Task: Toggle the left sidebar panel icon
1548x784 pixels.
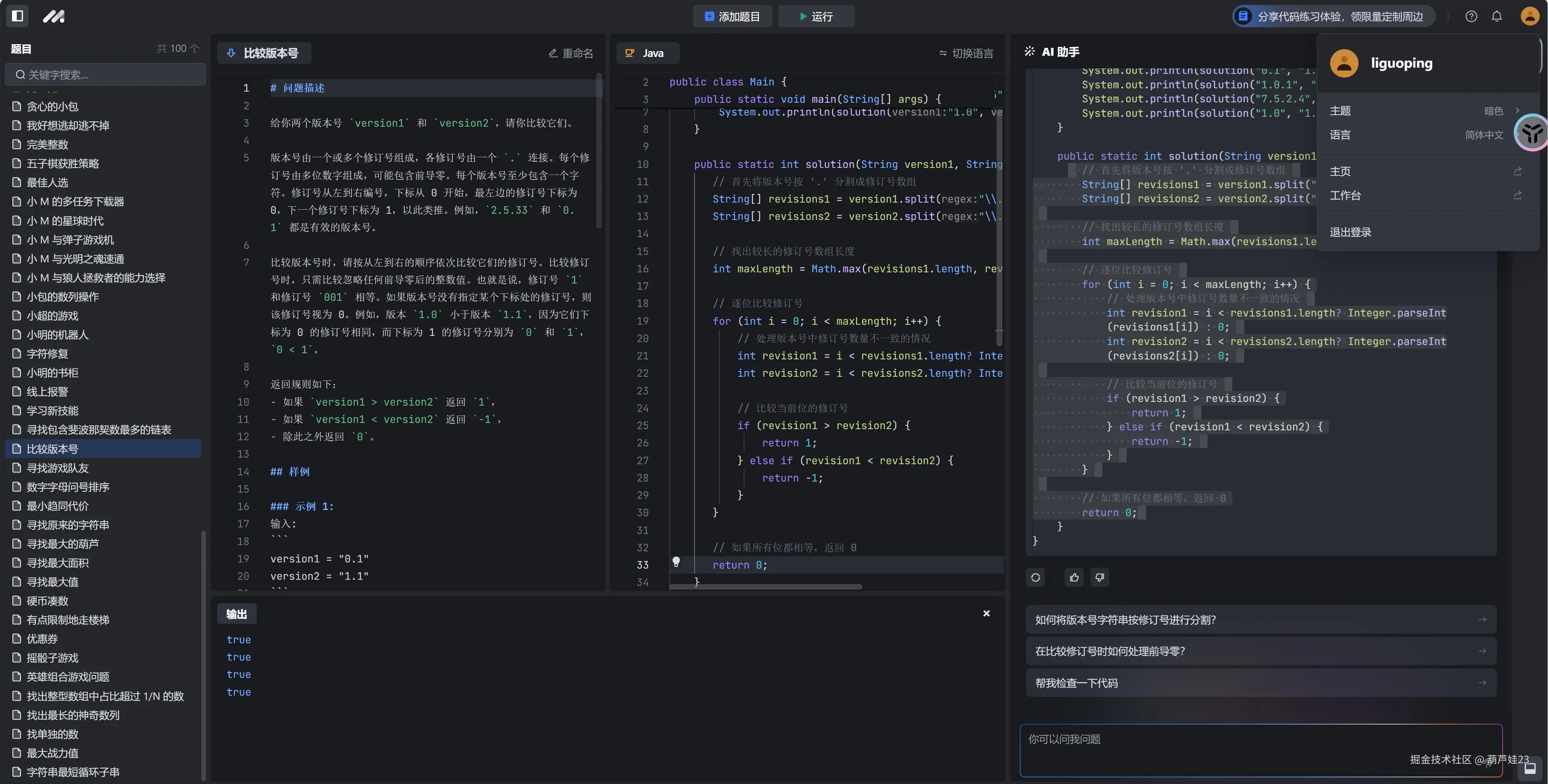Action: pyautogui.click(x=17, y=16)
